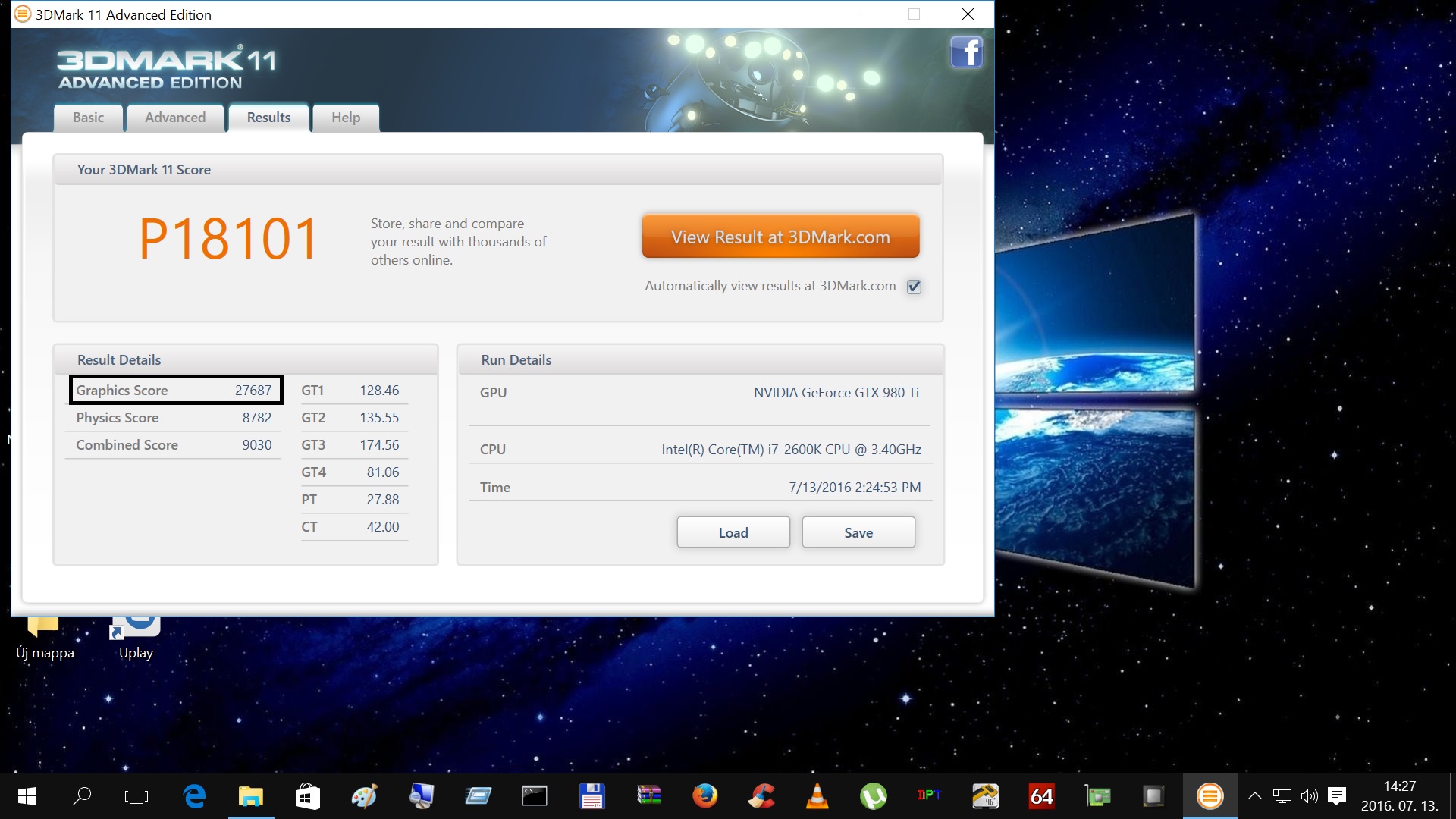Click the Save button

(858, 532)
